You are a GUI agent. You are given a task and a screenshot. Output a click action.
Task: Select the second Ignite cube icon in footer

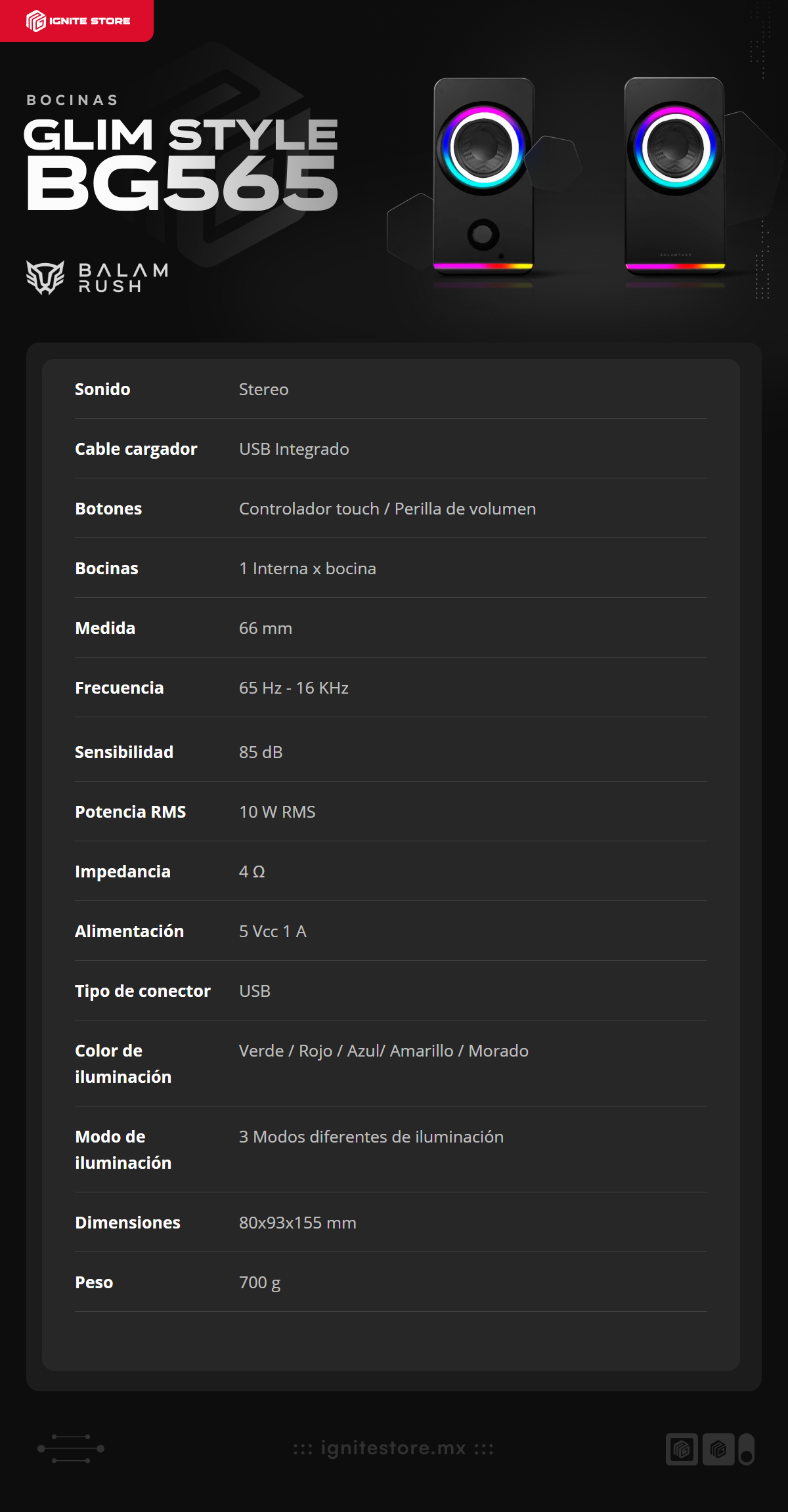pyautogui.click(x=718, y=1449)
